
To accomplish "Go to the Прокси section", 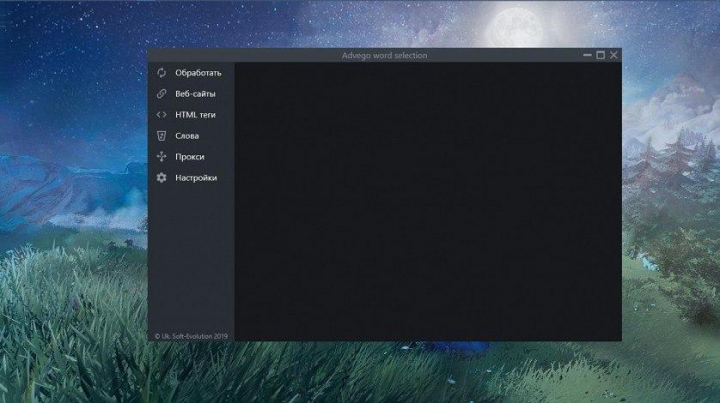I will coord(191,157).
